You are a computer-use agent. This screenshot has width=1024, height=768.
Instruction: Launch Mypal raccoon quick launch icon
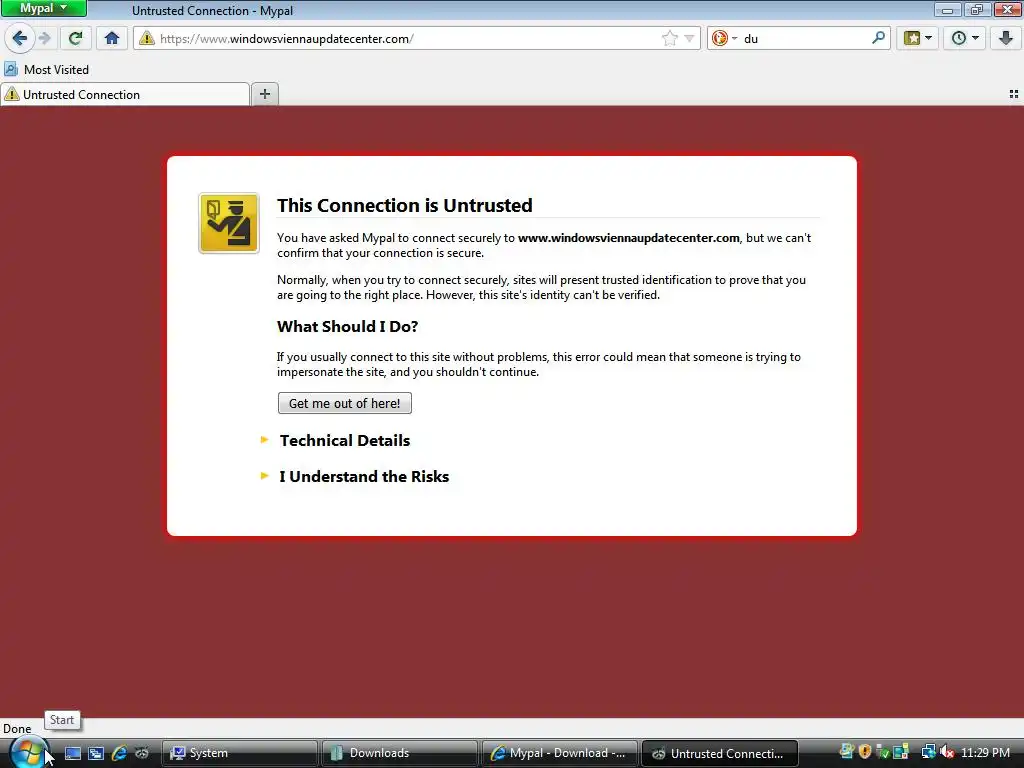click(142, 753)
